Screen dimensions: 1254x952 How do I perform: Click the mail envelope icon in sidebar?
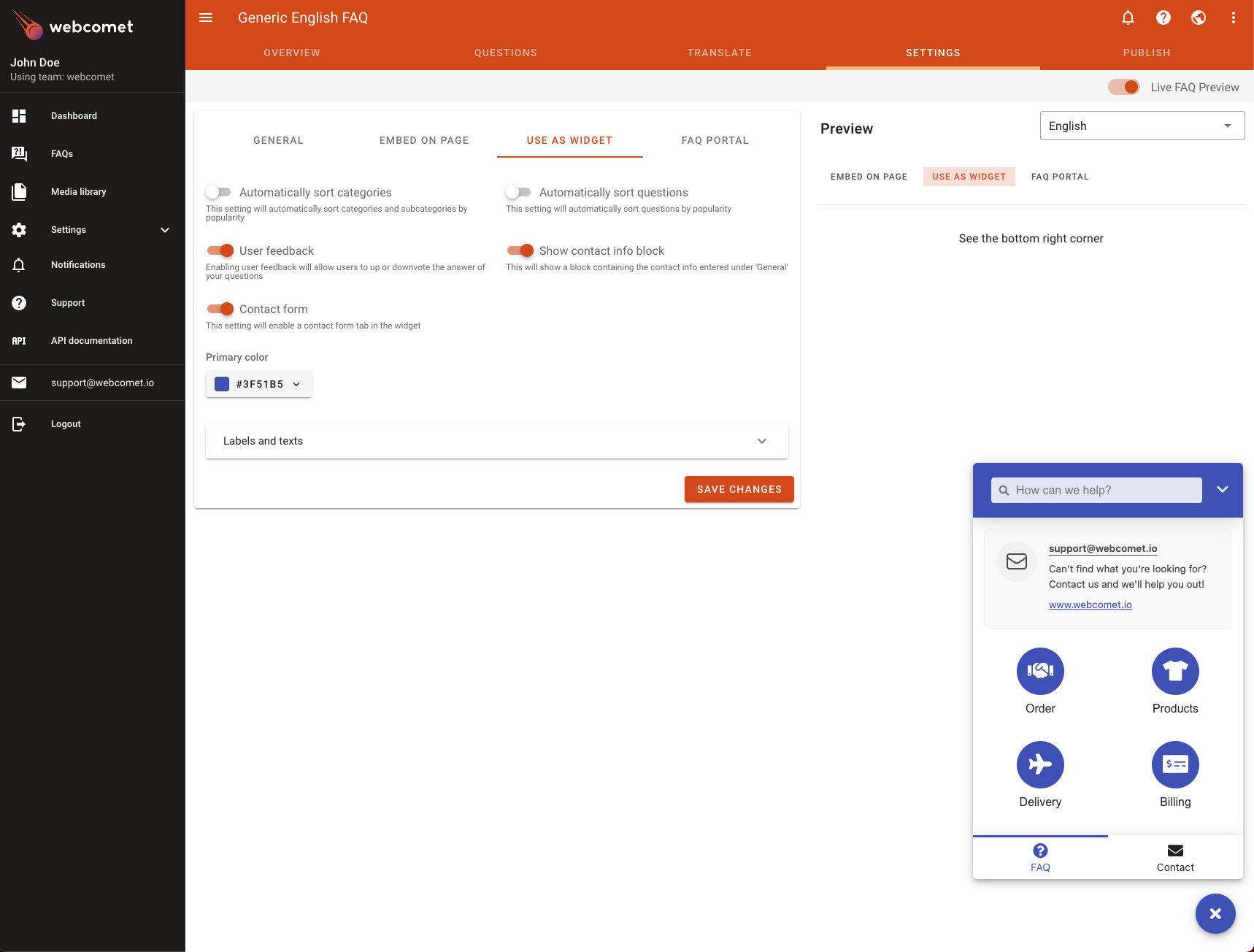tap(19, 383)
